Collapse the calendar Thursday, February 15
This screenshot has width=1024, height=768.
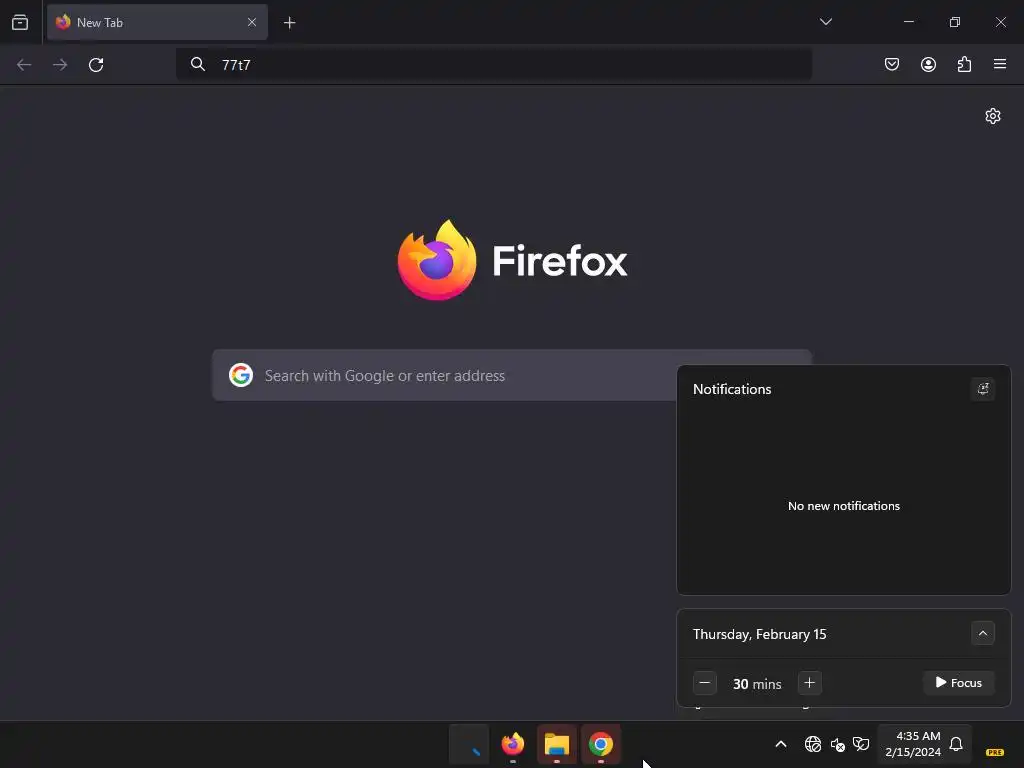(x=982, y=633)
